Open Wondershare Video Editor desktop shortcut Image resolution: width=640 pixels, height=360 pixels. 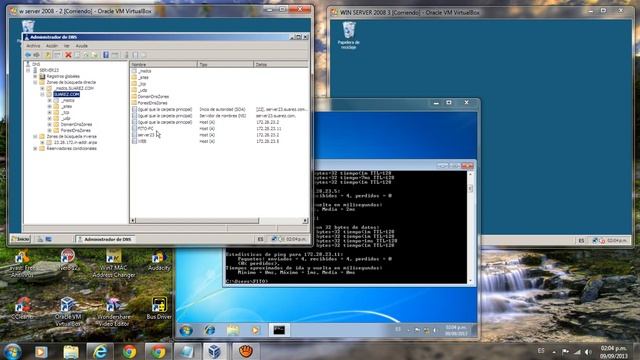(x=113, y=312)
